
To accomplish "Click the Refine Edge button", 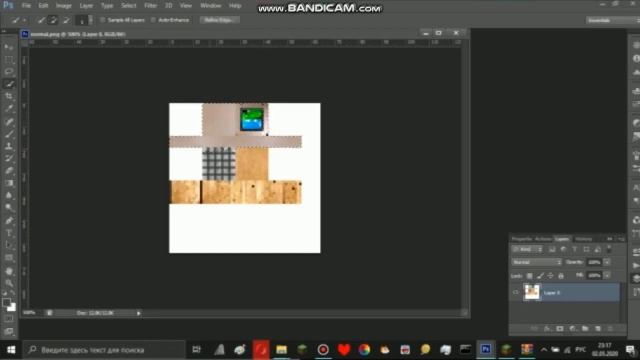I will click(x=219, y=20).
